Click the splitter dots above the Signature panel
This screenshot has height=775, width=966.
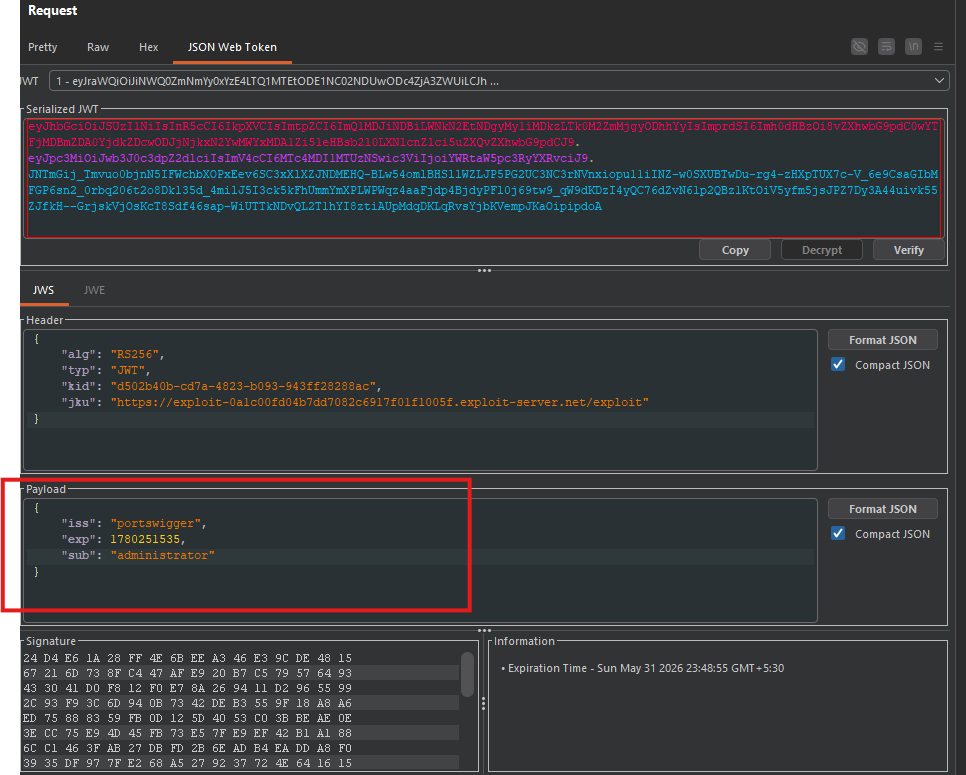point(484,630)
